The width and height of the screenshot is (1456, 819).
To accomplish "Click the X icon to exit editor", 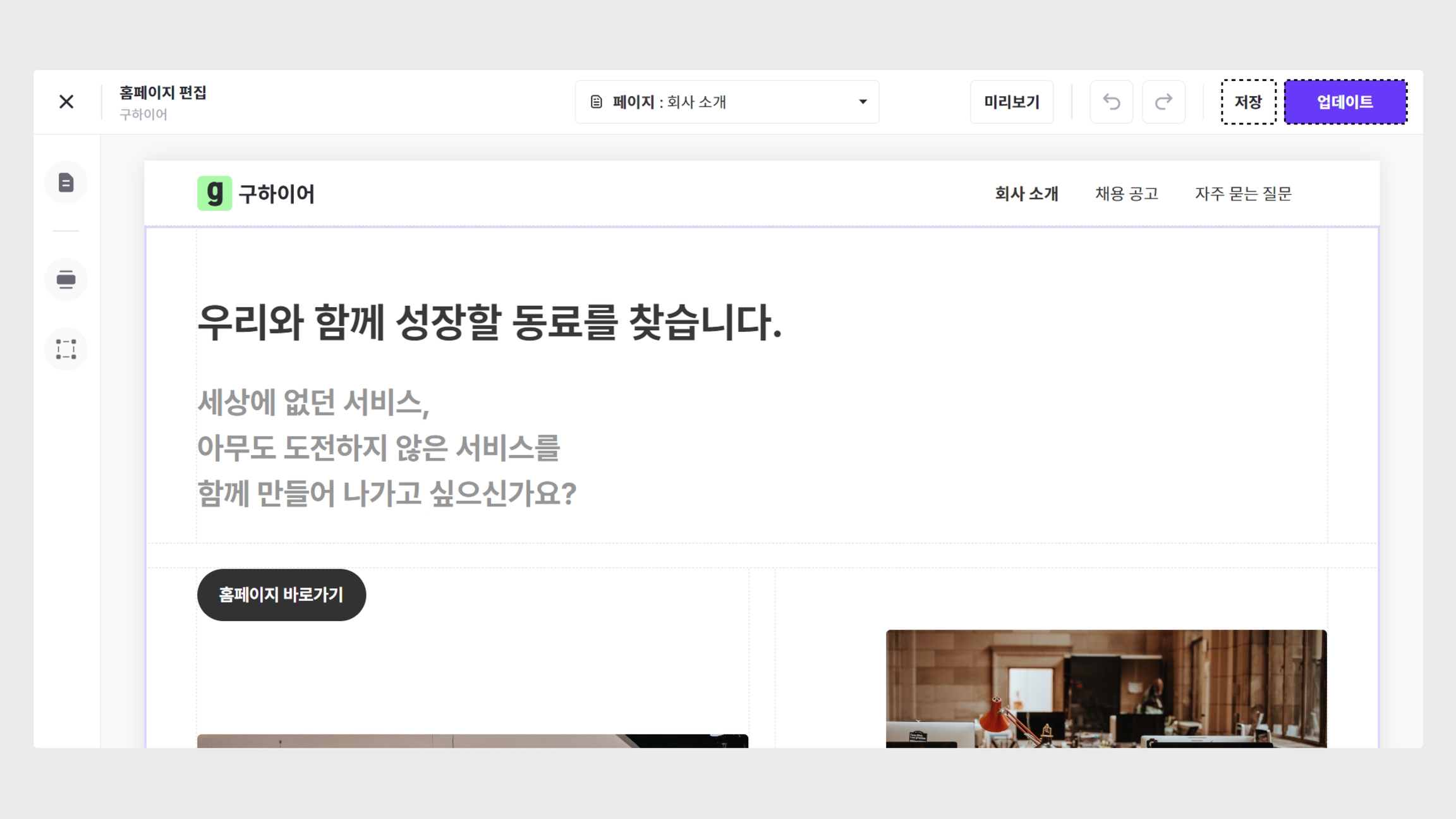I will 66,102.
